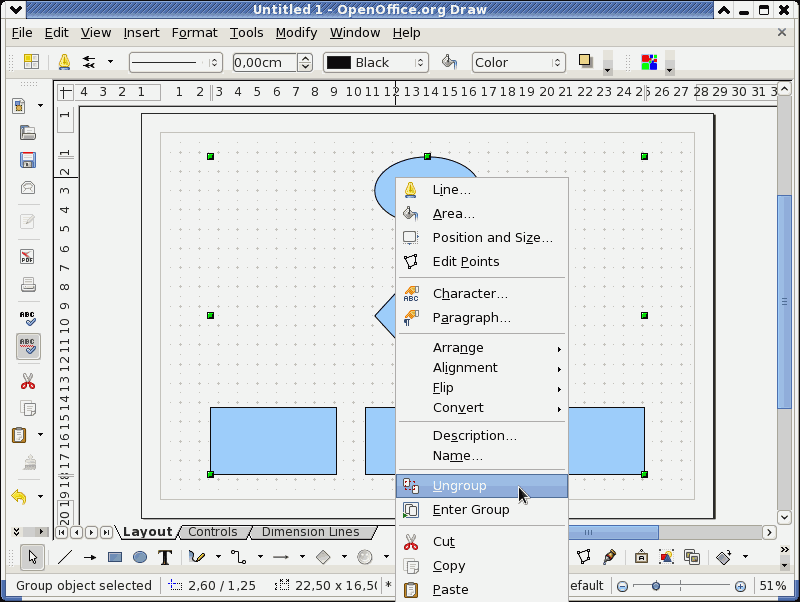Screen dimensions: 800x602
Task: Click the Save floppy disk icon
Action: click(x=28, y=160)
